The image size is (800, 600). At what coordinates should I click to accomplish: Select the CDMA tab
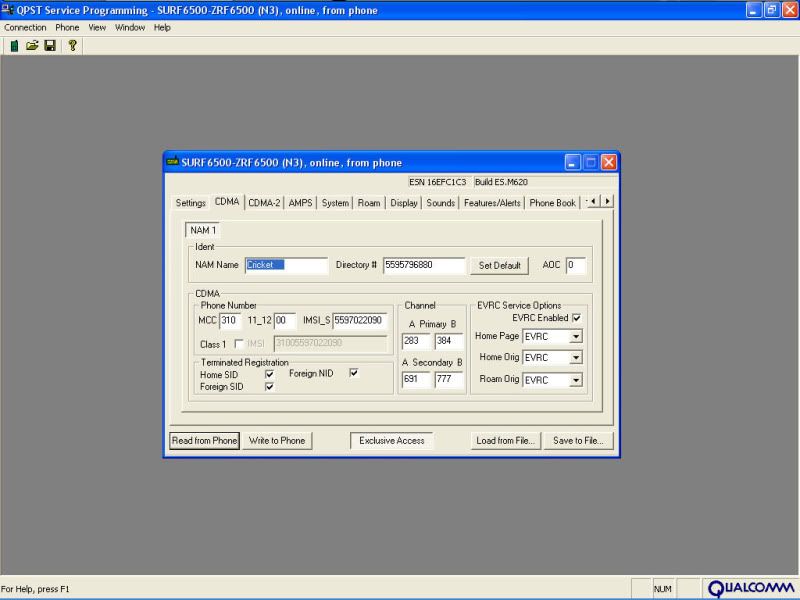(227, 202)
